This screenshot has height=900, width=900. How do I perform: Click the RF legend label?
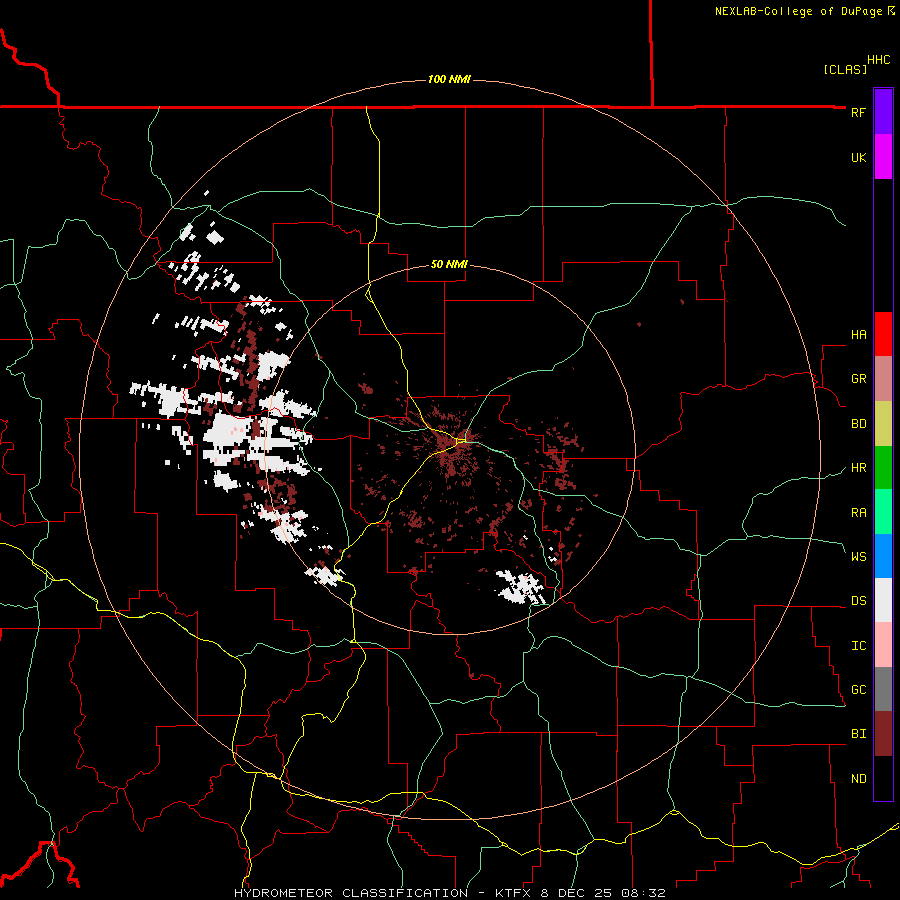tap(858, 112)
